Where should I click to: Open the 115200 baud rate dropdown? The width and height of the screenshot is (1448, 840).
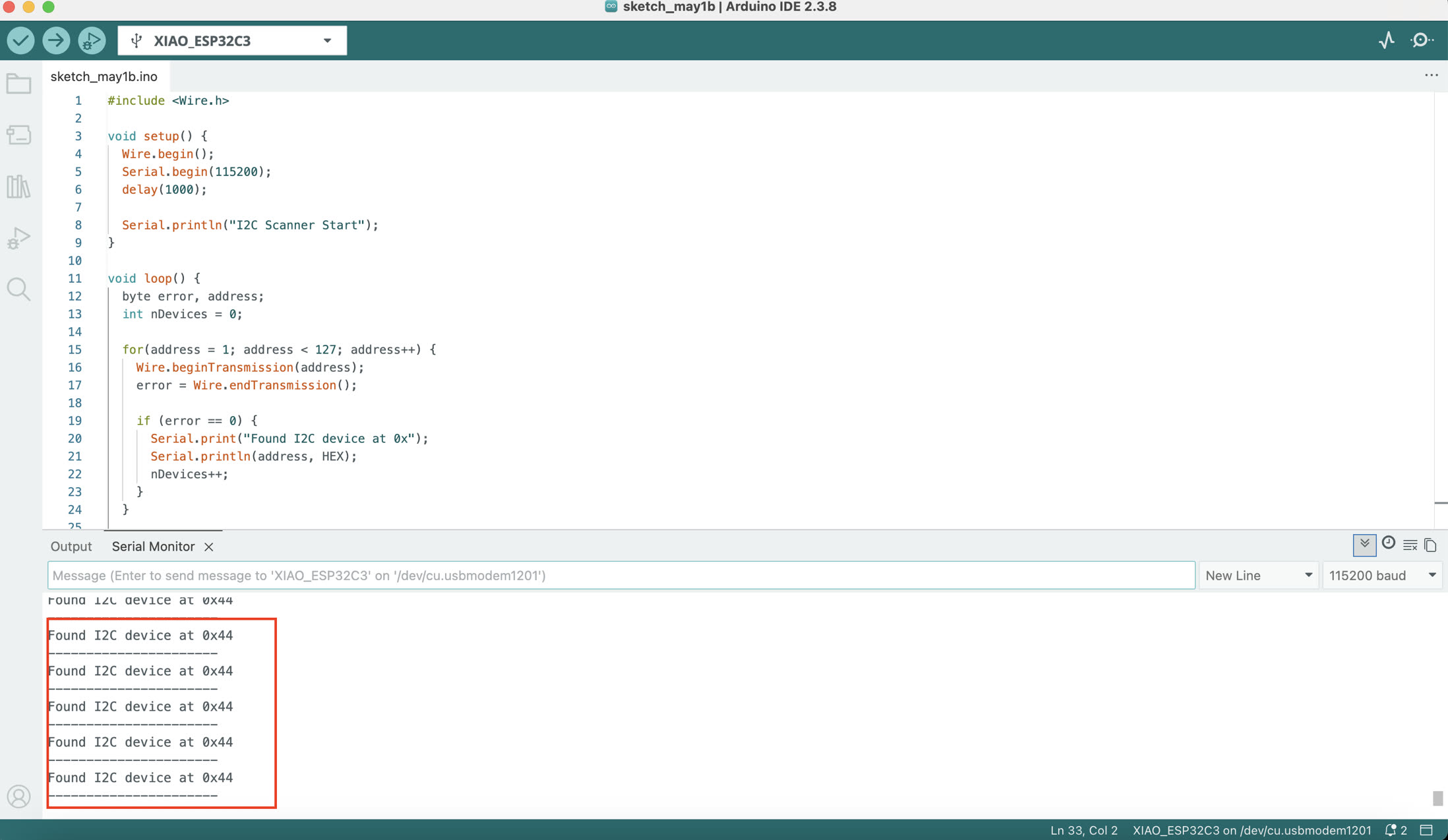pos(1382,576)
